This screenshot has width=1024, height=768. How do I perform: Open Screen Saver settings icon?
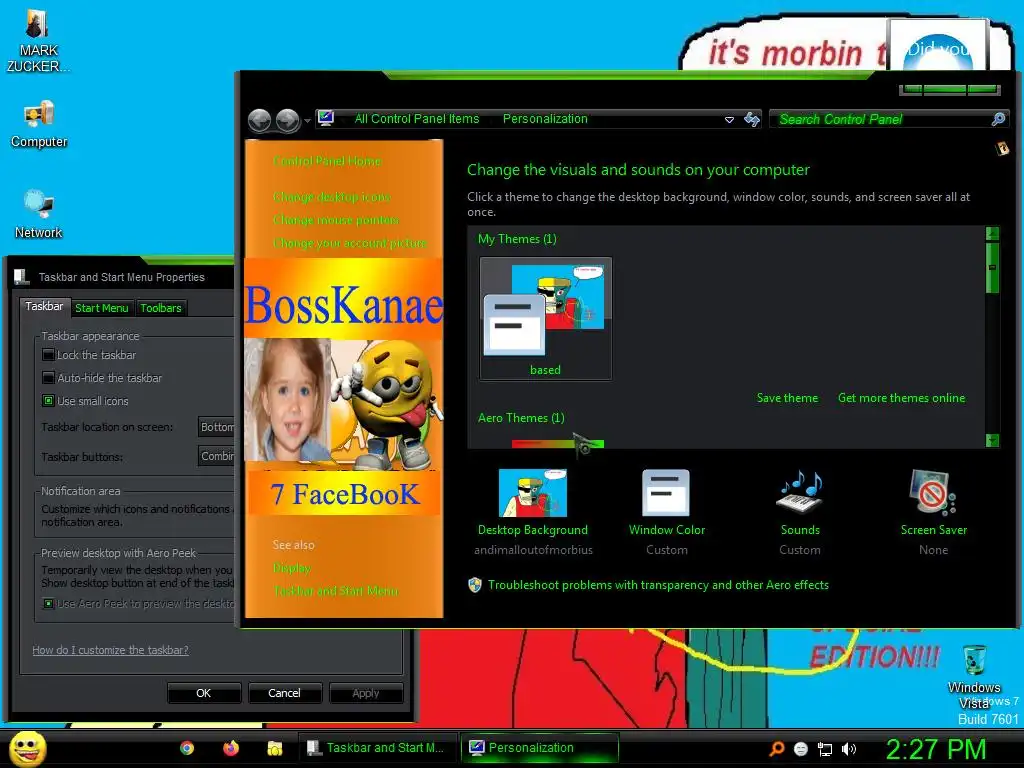tap(933, 492)
